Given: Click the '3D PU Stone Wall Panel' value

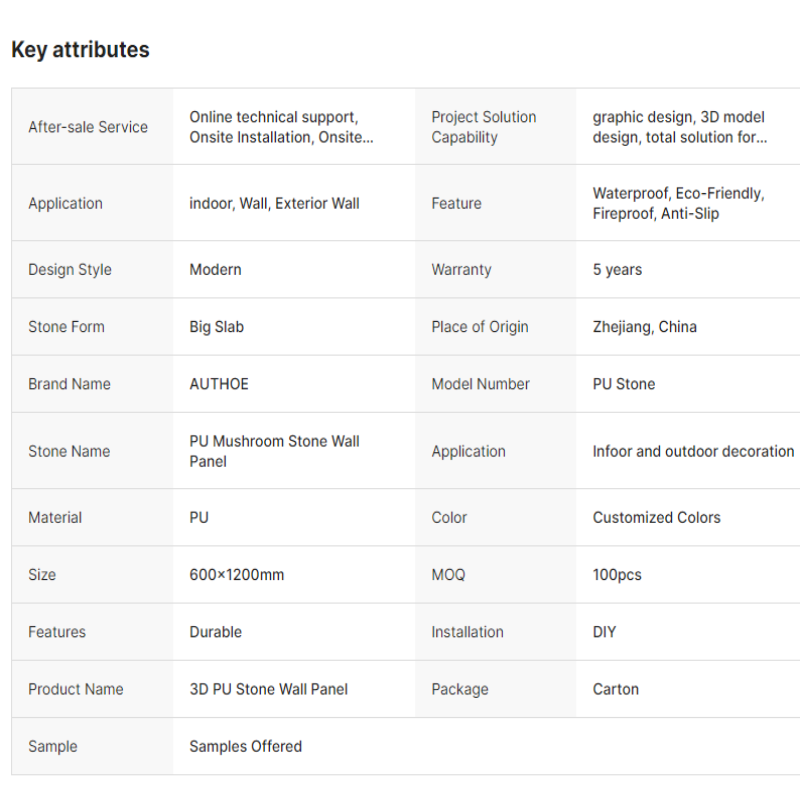Looking at the screenshot, I should pos(268,689).
